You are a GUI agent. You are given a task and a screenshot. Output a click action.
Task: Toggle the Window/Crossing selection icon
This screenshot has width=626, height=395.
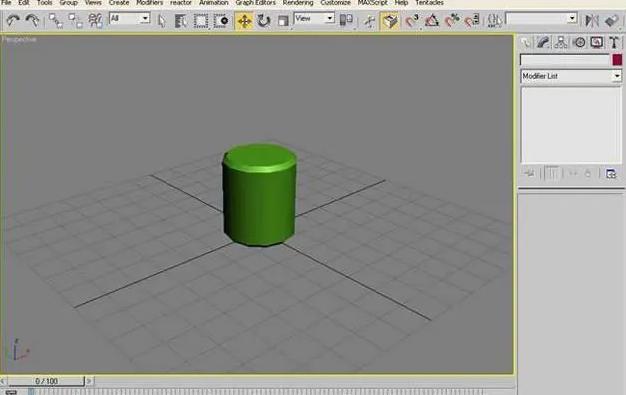tap(221, 21)
